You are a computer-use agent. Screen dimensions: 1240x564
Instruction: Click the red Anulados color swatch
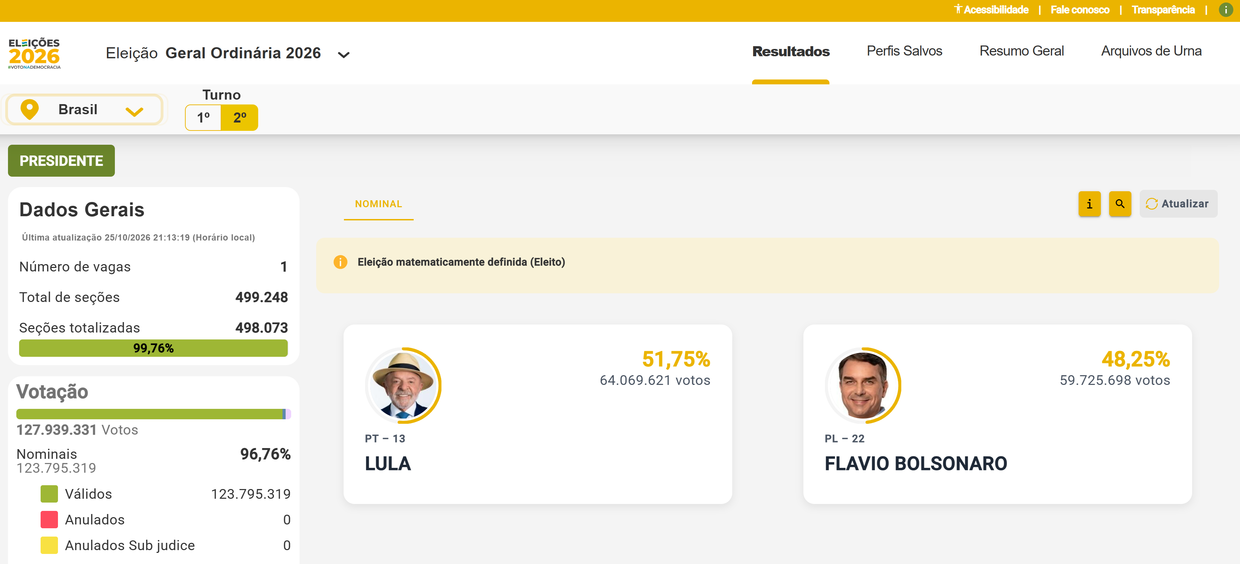click(x=49, y=520)
